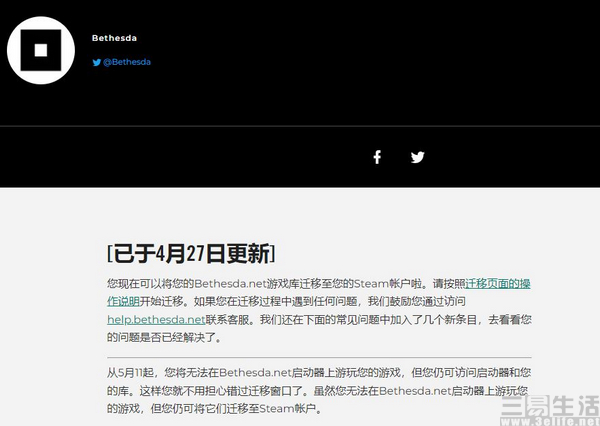Share the article via Facebook icon

(377, 157)
